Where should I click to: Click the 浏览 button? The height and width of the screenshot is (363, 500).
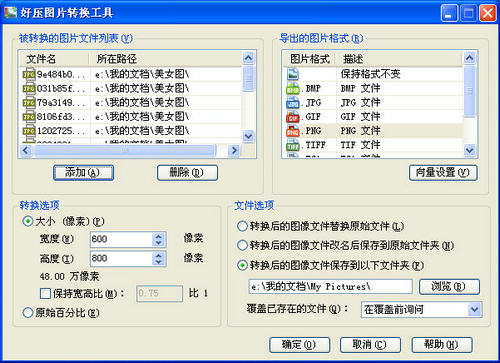(x=449, y=287)
